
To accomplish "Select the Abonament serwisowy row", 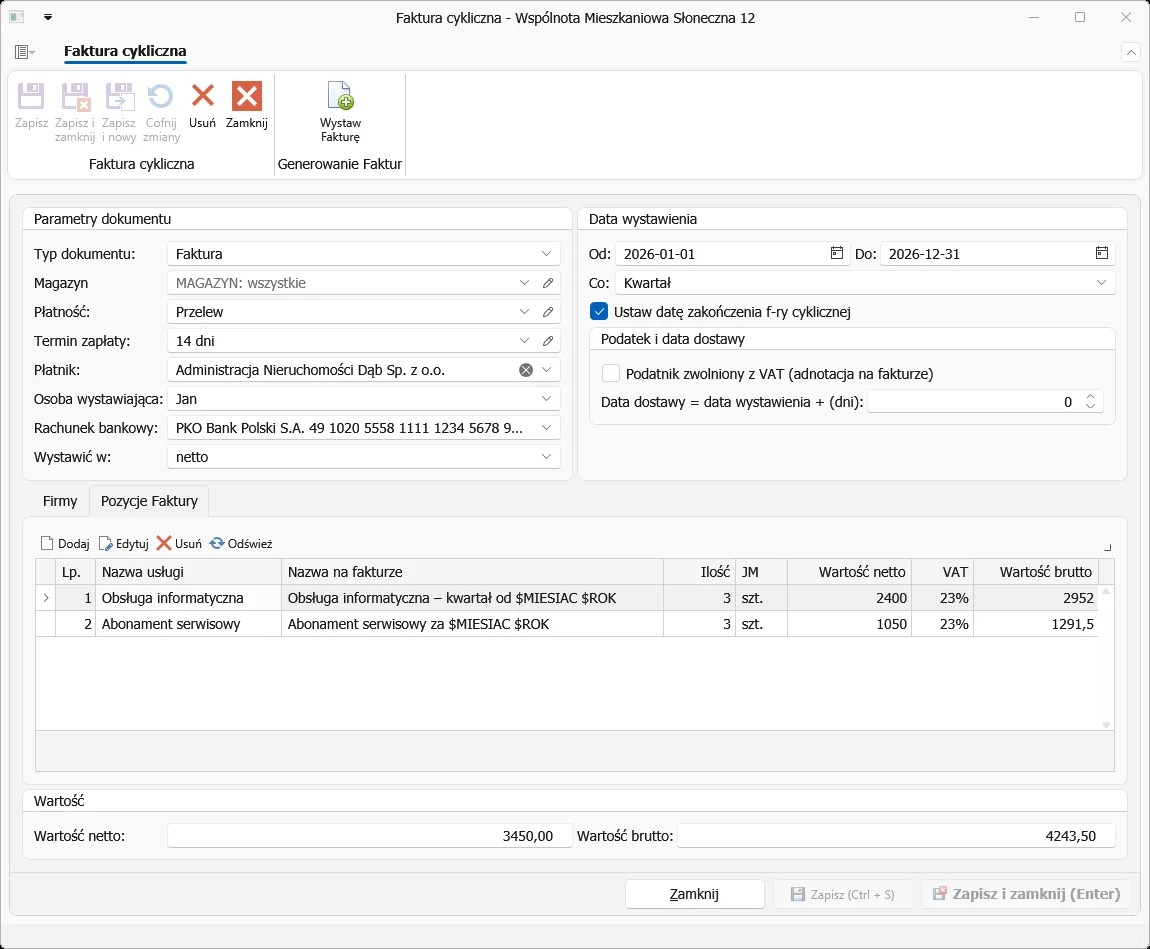I will (567, 624).
